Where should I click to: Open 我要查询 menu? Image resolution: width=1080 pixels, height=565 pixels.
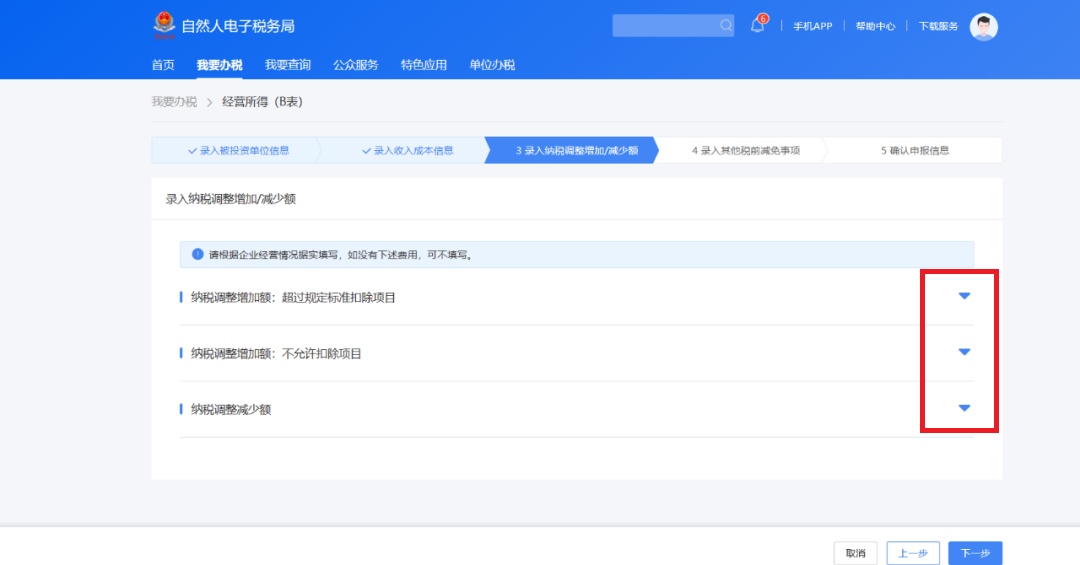[288, 65]
